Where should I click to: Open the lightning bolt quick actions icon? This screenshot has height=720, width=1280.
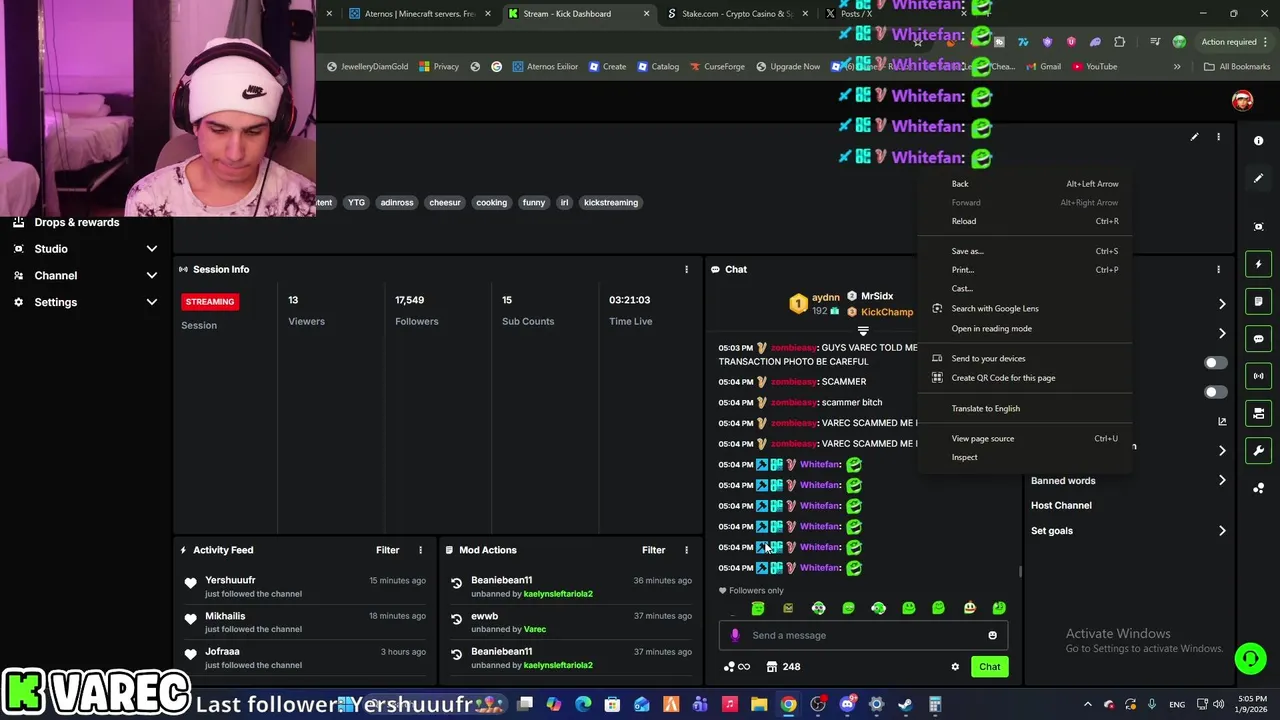(x=1258, y=264)
